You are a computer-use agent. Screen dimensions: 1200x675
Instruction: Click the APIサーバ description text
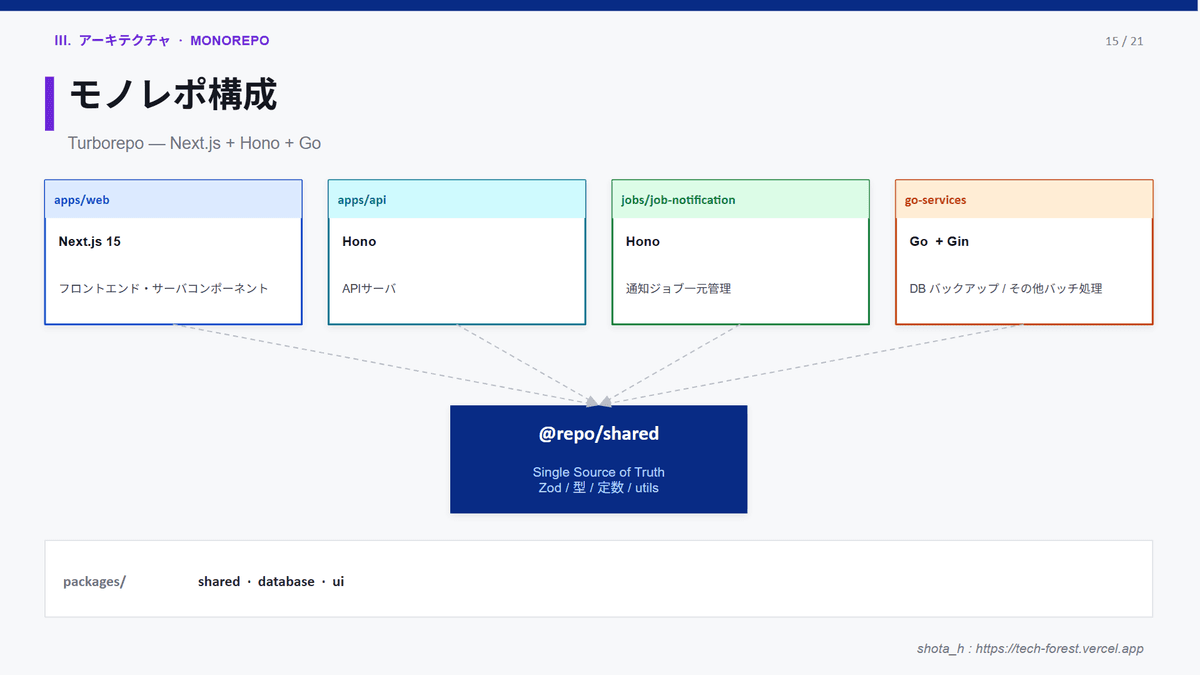[369, 289]
